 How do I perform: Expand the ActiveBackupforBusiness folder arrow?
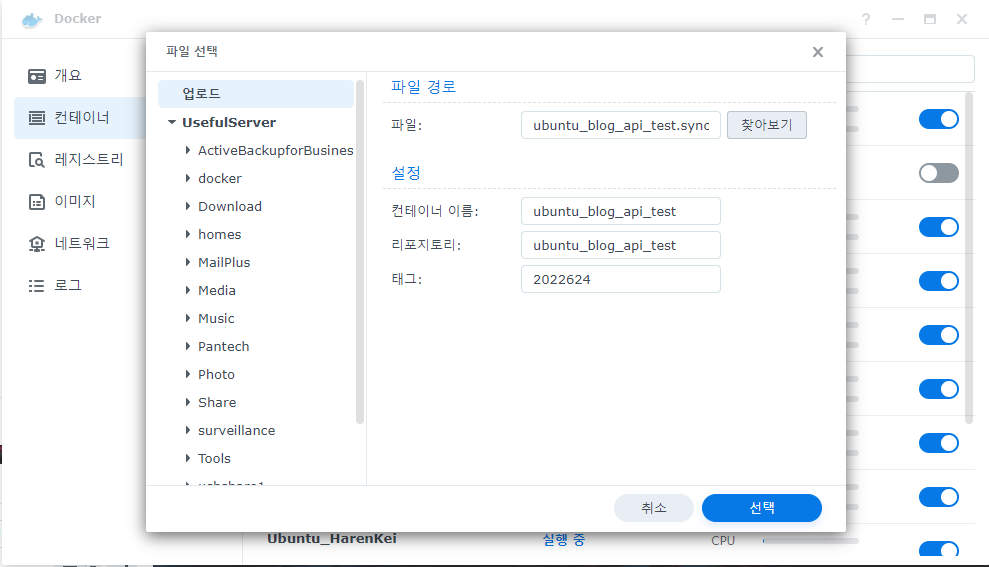click(x=187, y=150)
